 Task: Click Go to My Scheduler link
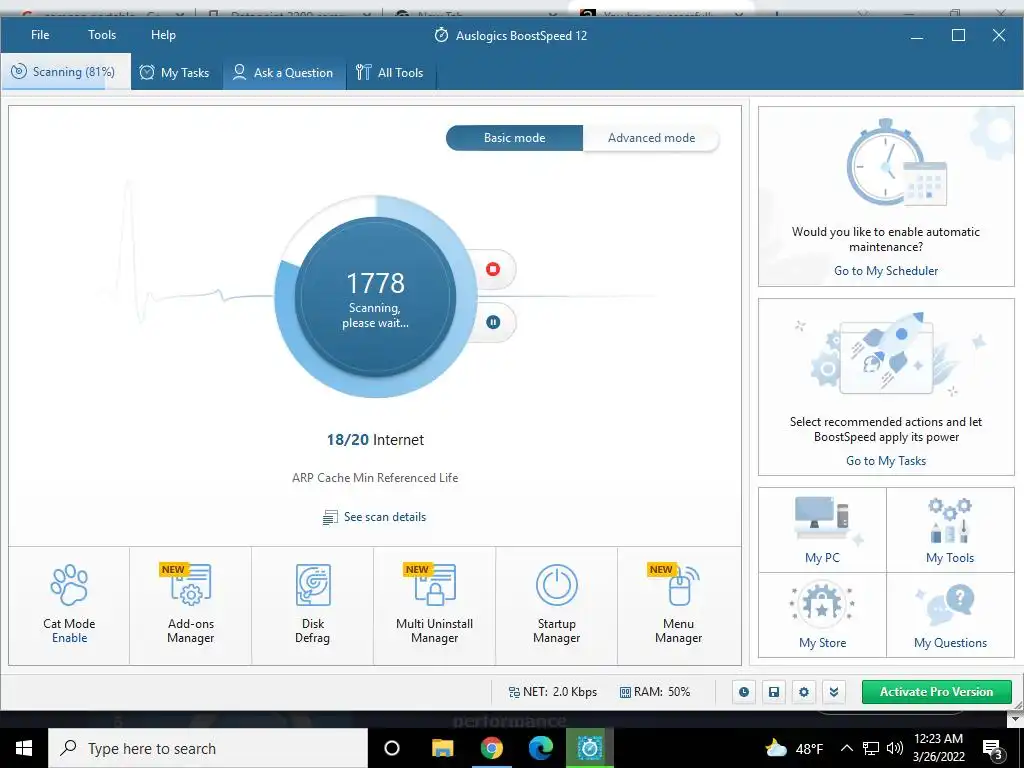point(886,270)
